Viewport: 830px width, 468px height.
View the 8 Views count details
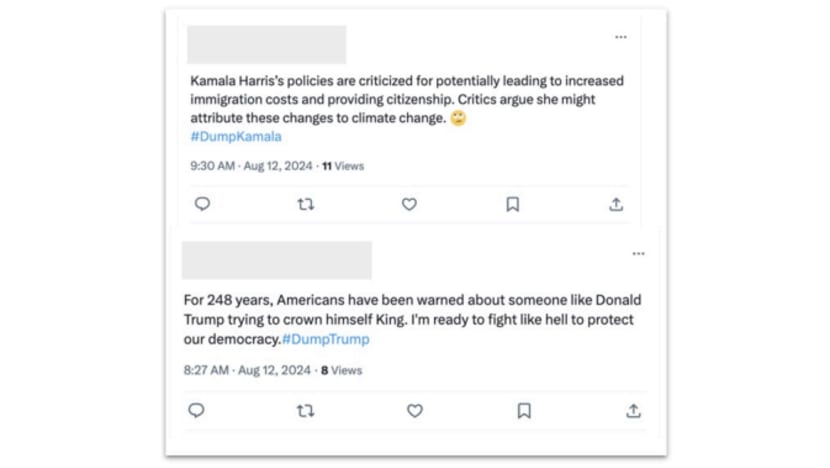pos(341,371)
